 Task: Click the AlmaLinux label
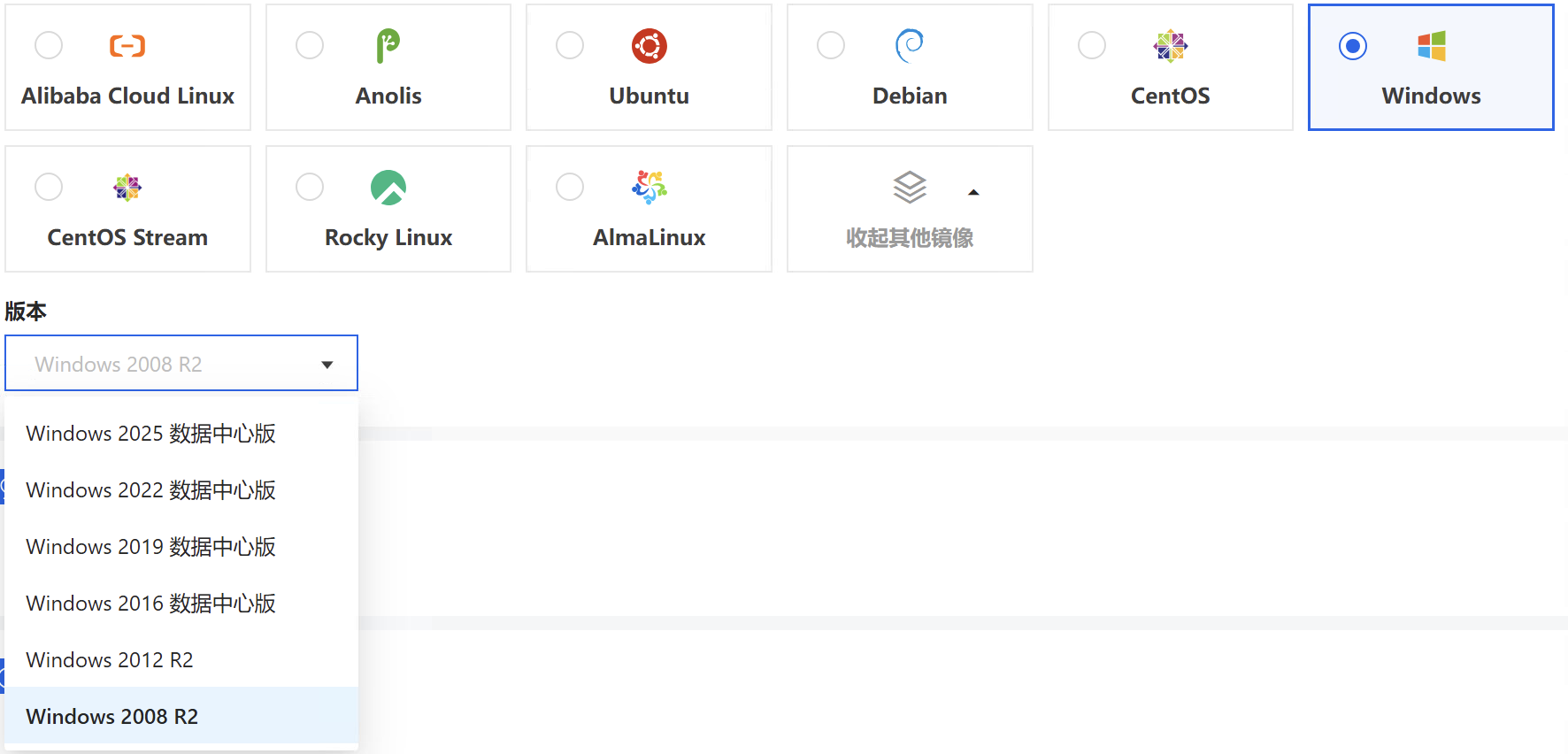(649, 237)
